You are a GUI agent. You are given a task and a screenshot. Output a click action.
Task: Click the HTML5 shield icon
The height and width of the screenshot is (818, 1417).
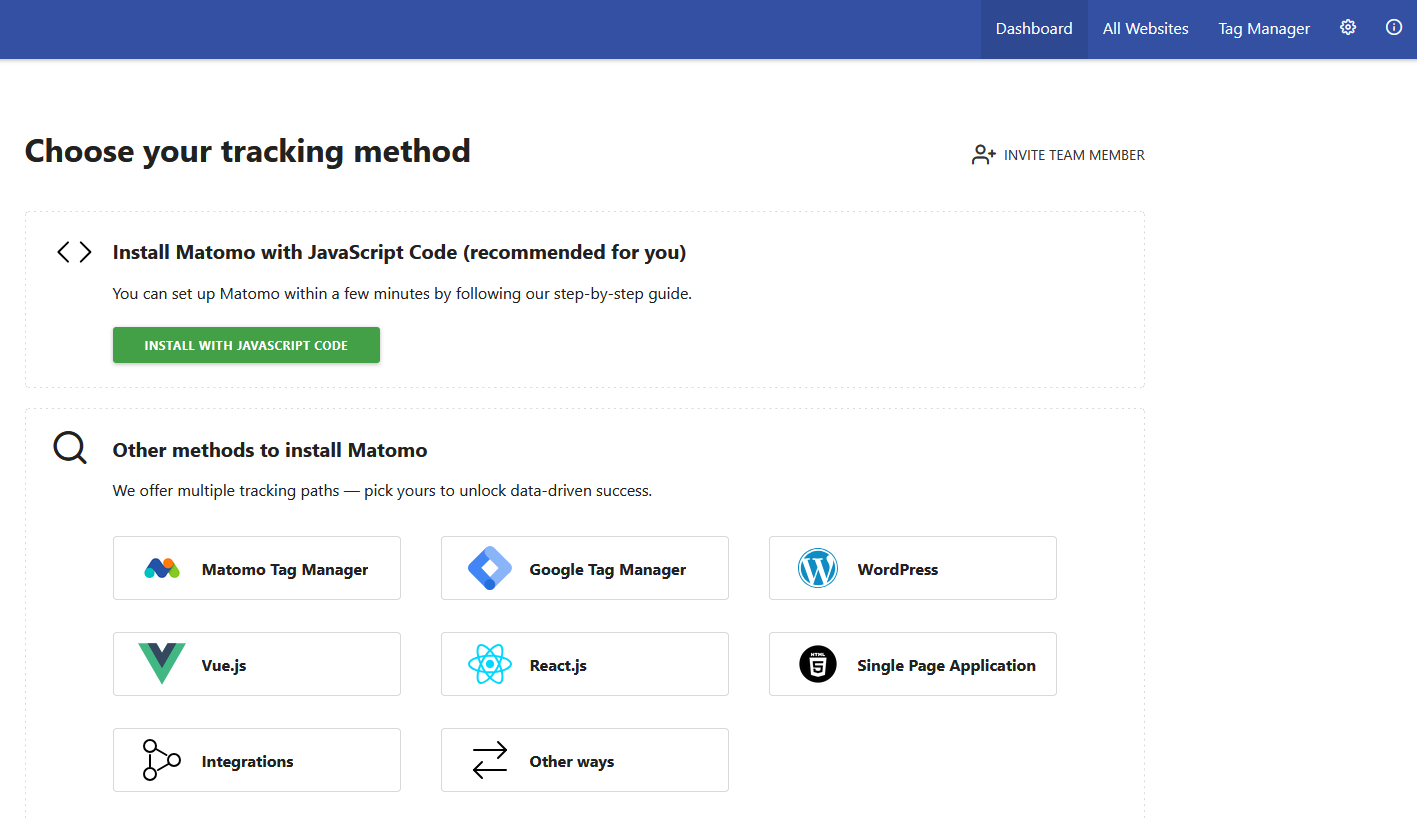click(818, 664)
